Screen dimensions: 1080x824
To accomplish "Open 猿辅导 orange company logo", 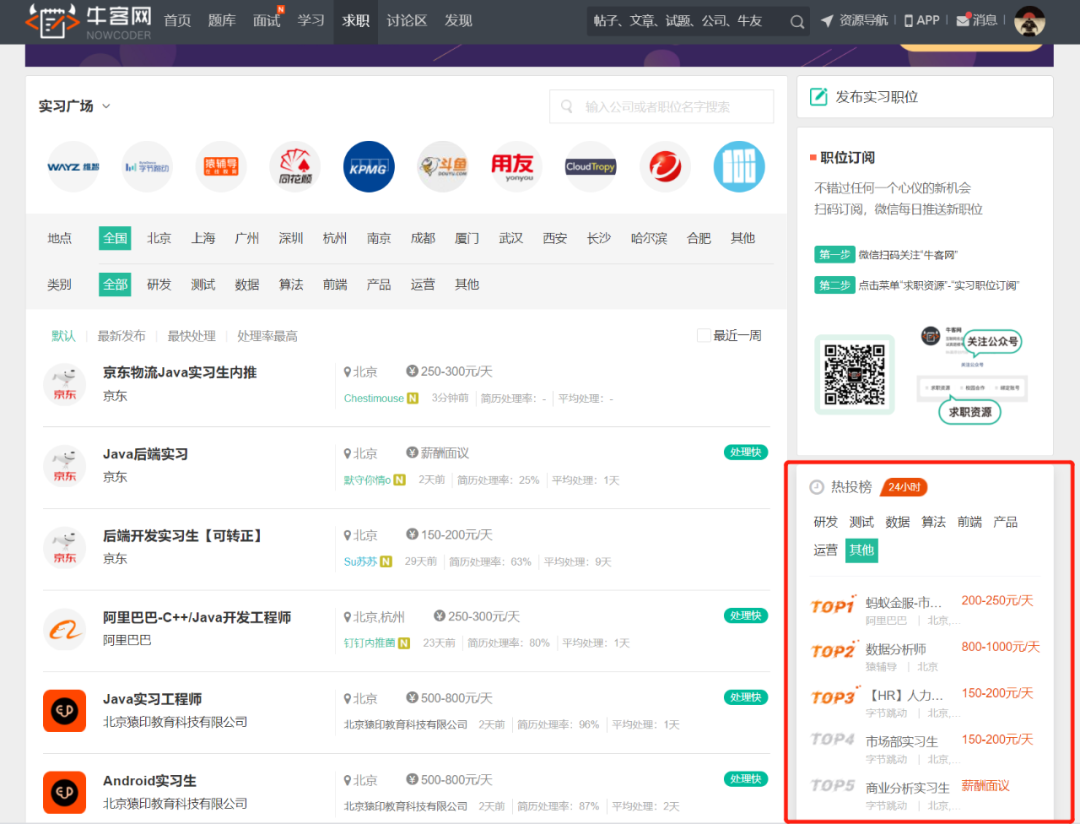I will click(x=221, y=167).
